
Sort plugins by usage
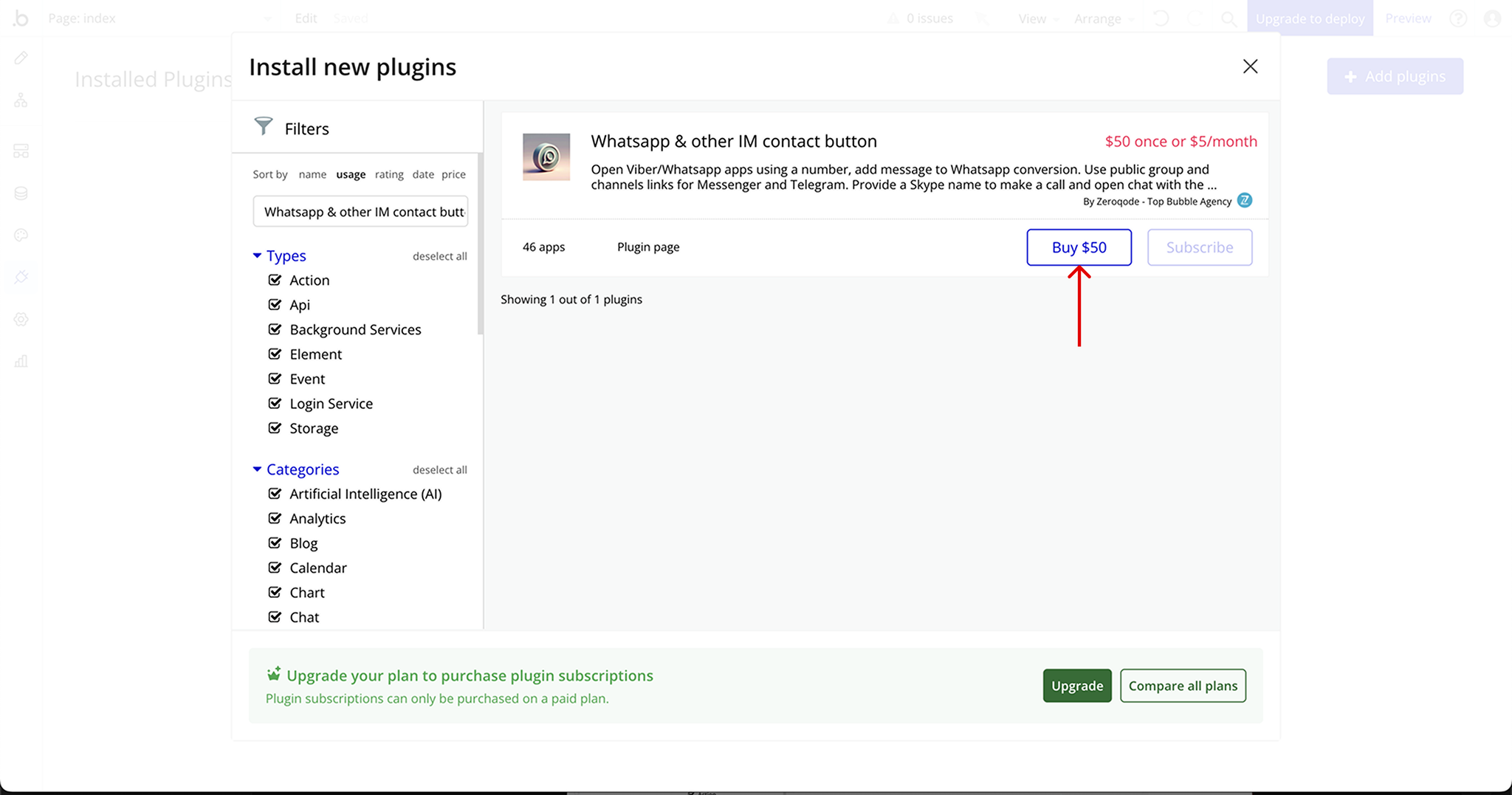(x=351, y=174)
